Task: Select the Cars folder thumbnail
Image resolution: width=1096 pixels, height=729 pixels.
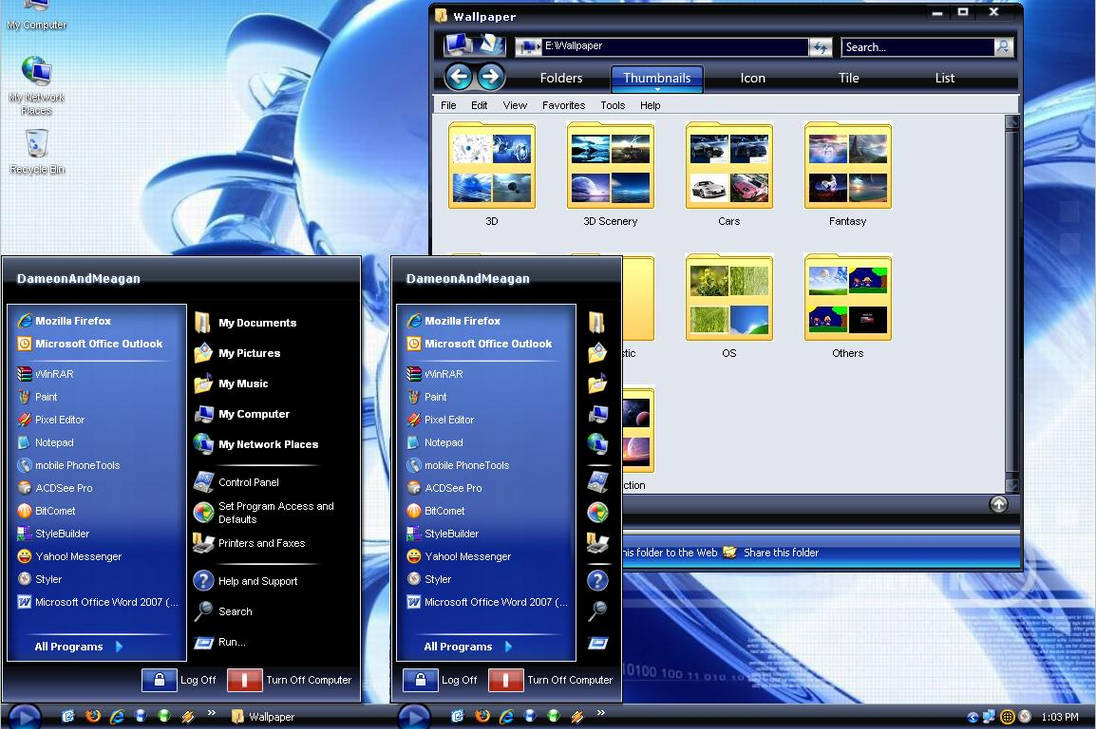Action: (x=729, y=167)
